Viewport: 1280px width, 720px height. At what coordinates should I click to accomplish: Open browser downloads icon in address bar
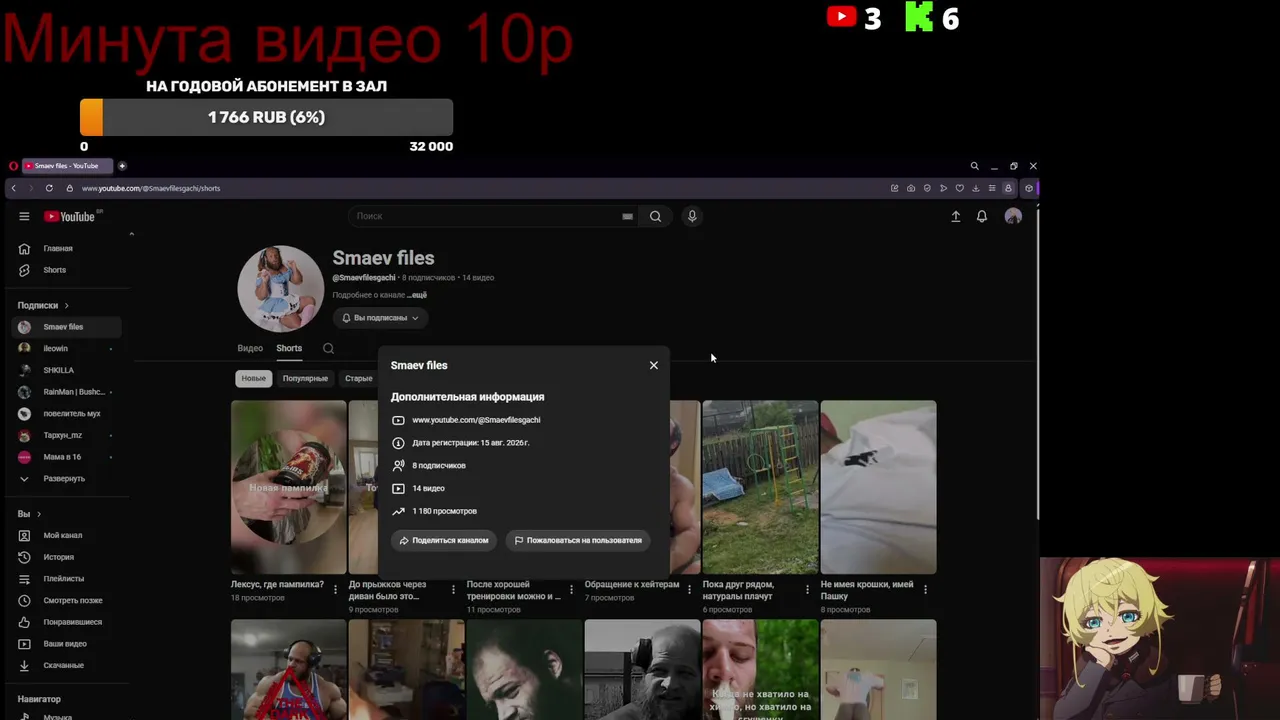[x=975, y=188]
